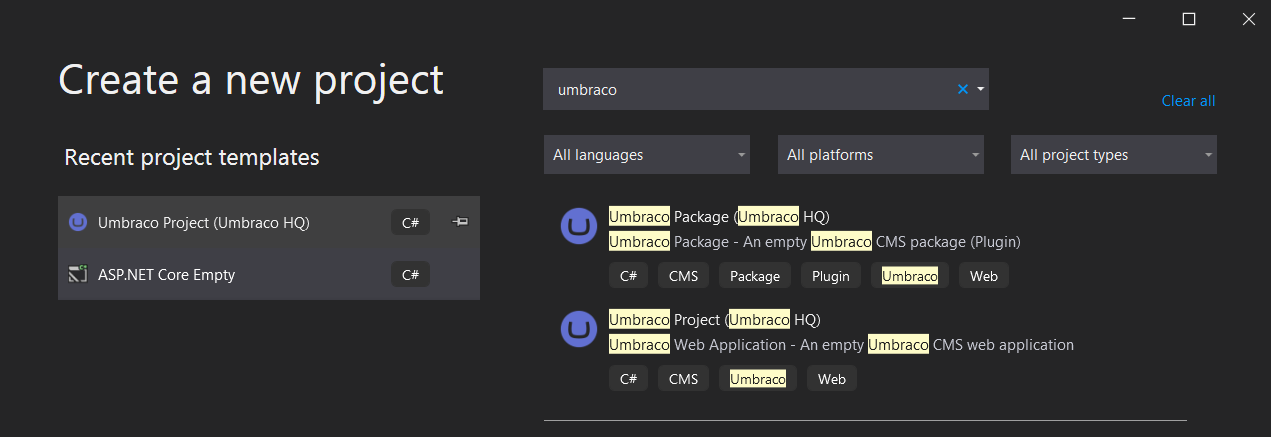
Task: Click the Umbraco icon in recent templates
Action: click(78, 222)
